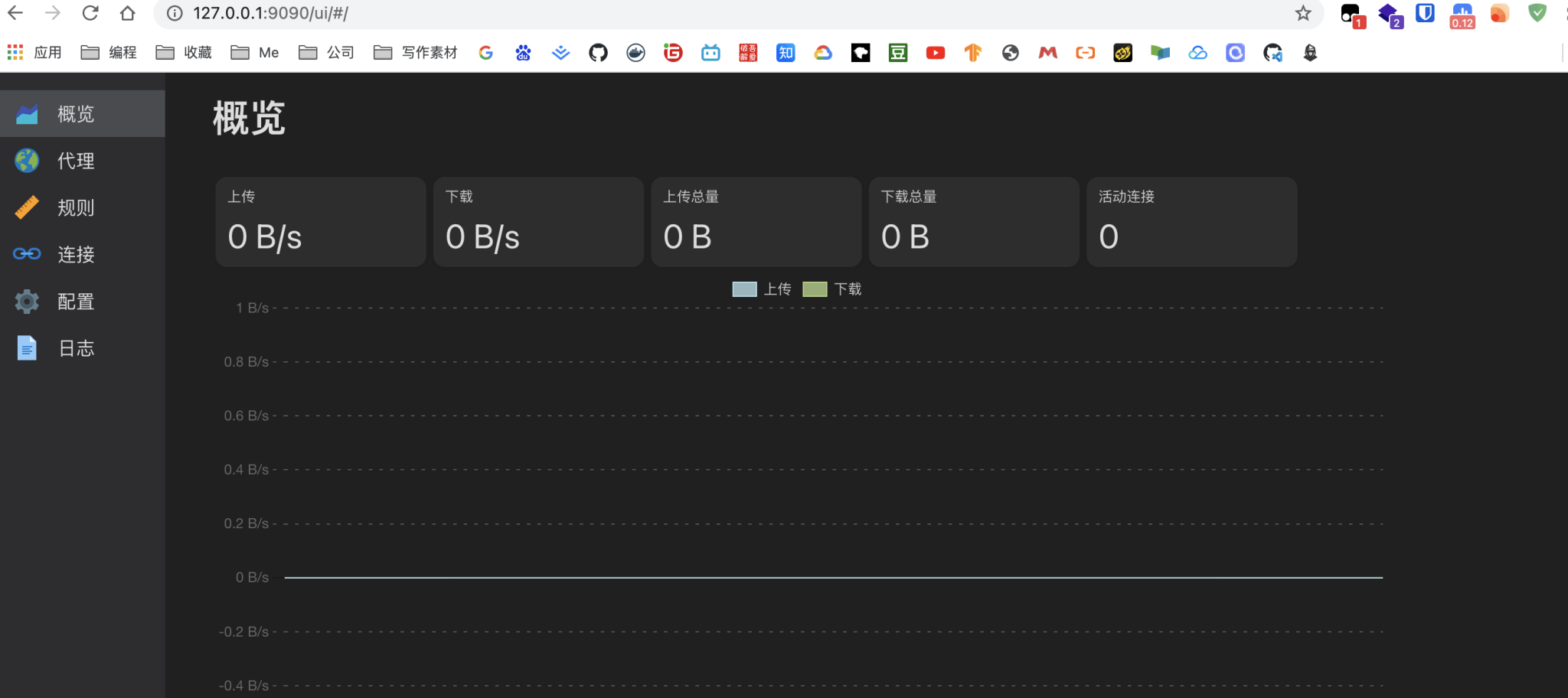Toggle the 下载 download series in chart legend
This screenshot has width=1568, height=698.
pyautogui.click(x=832, y=289)
